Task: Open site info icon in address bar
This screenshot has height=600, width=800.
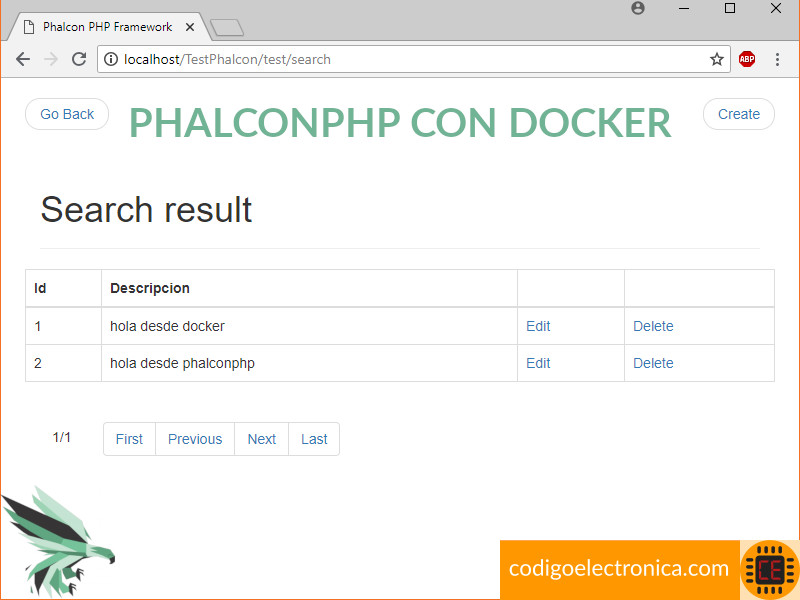Action: click(110, 59)
